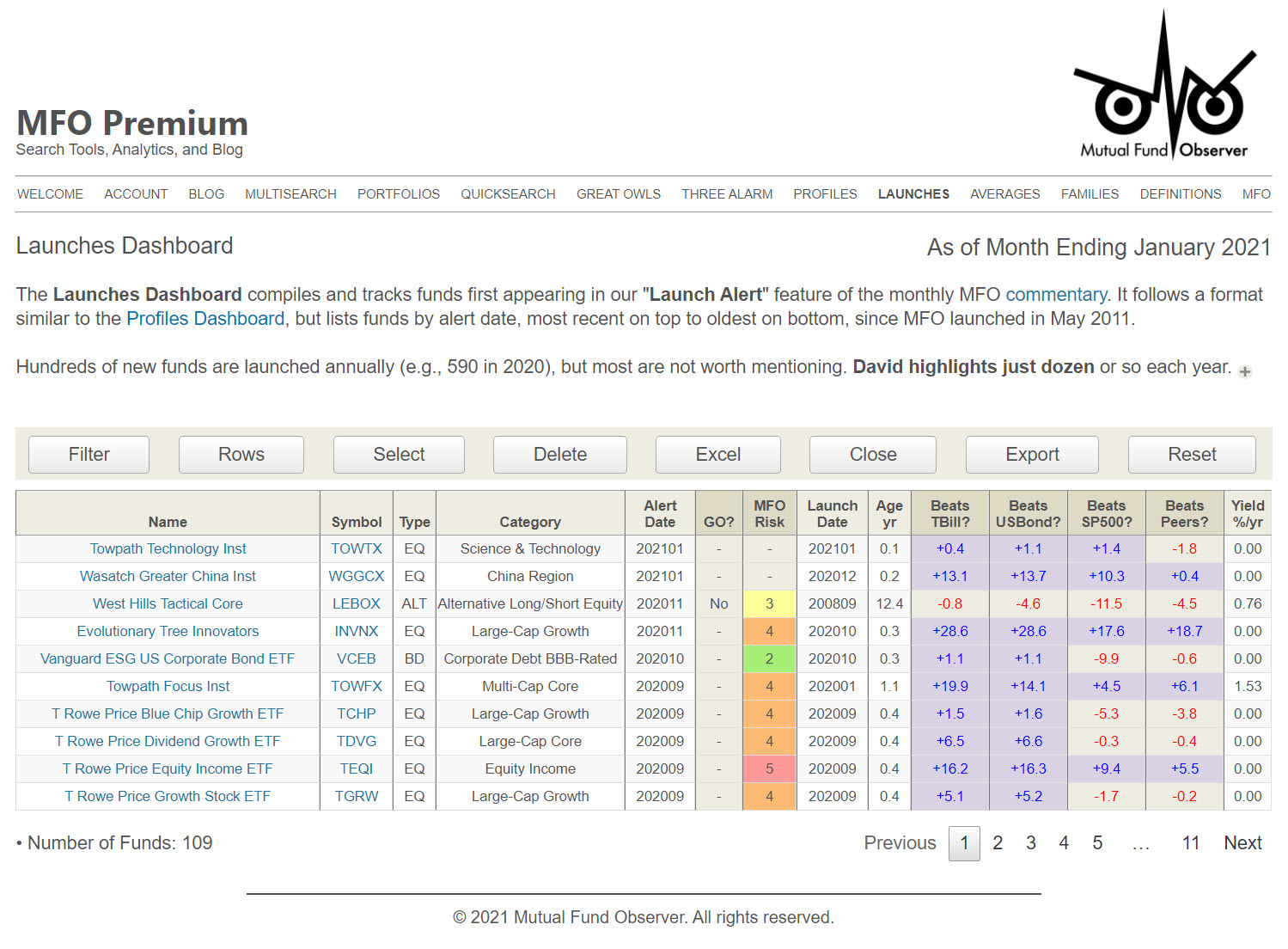
Task: Click the +28.6 Beats TBill value
Action: 950,632
